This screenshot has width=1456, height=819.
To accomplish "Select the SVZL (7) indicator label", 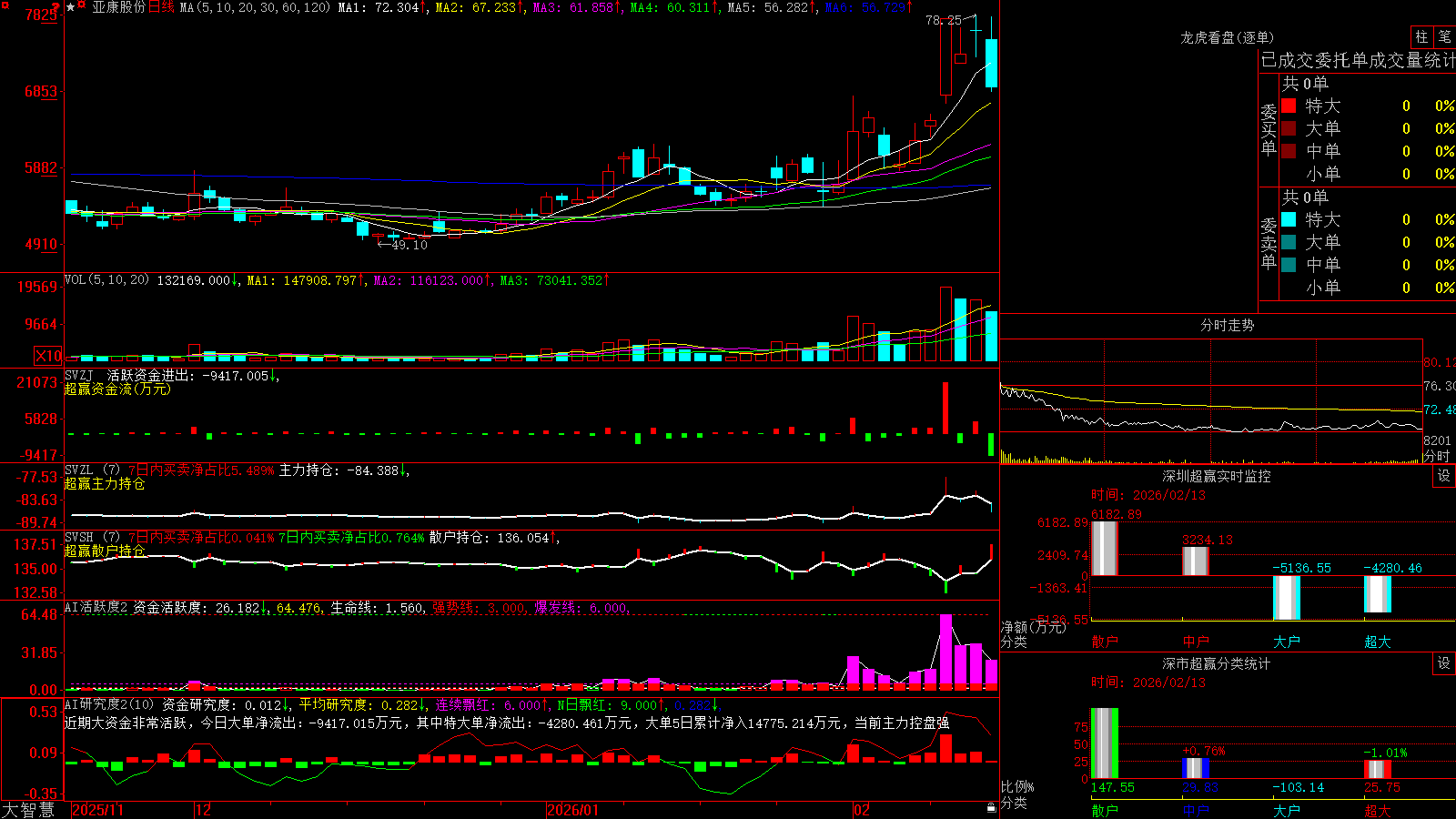I will click(x=92, y=470).
